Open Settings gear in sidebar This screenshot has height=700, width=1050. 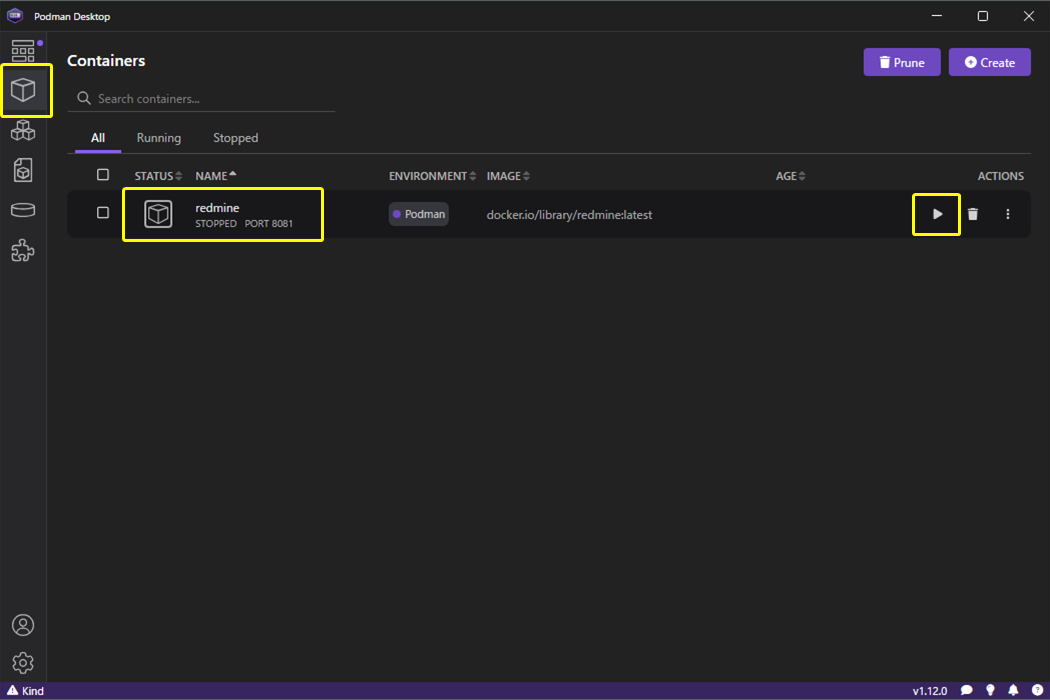coord(23,662)
